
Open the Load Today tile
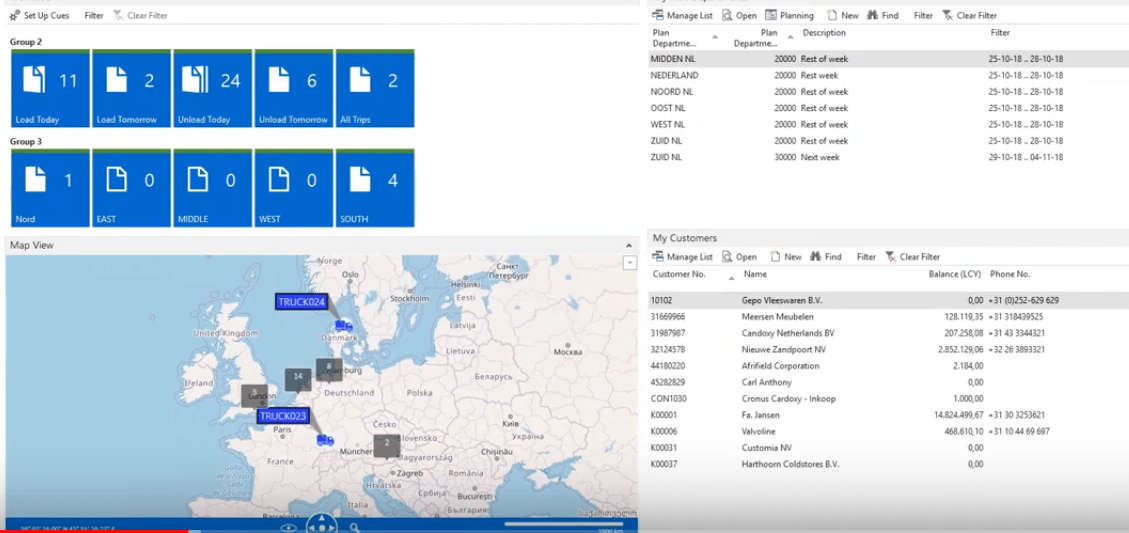click(x=50, y=89)
